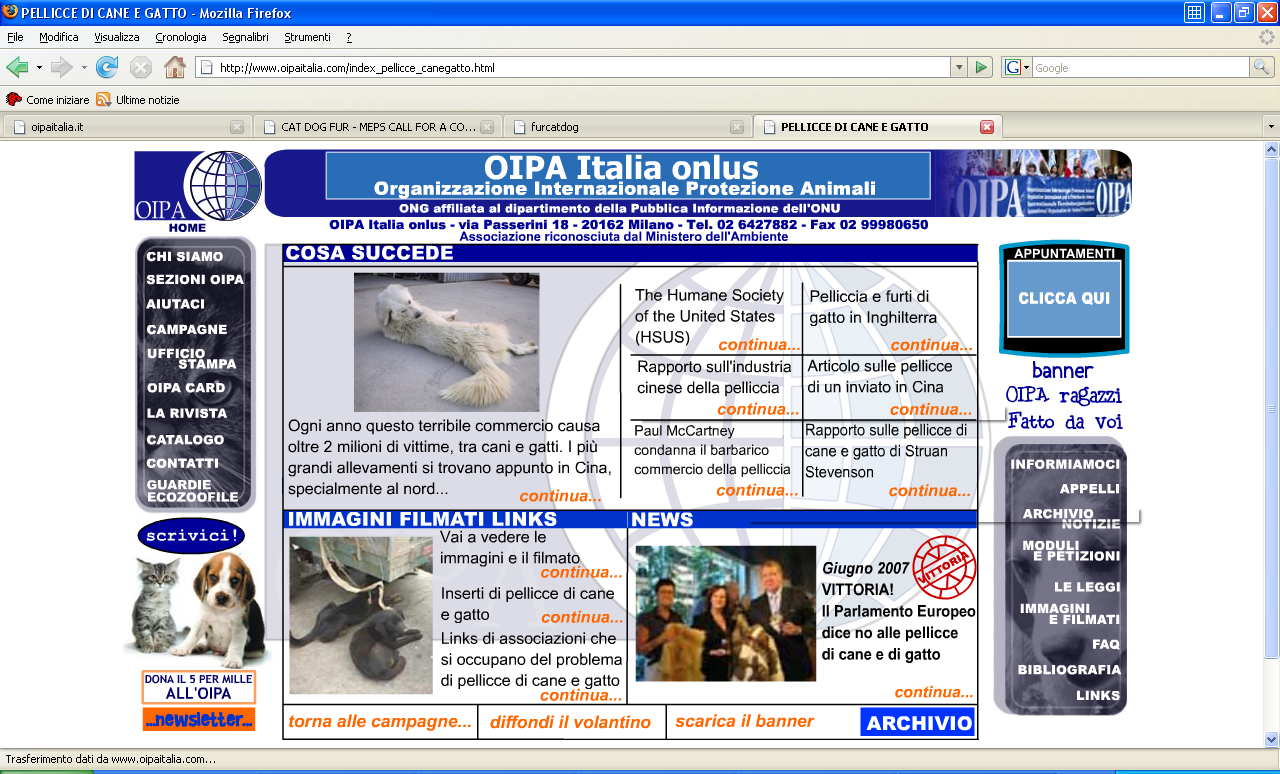Close the oipaitalia.it tab
This screenshot has width=1280, height=774.
[237, 127]
